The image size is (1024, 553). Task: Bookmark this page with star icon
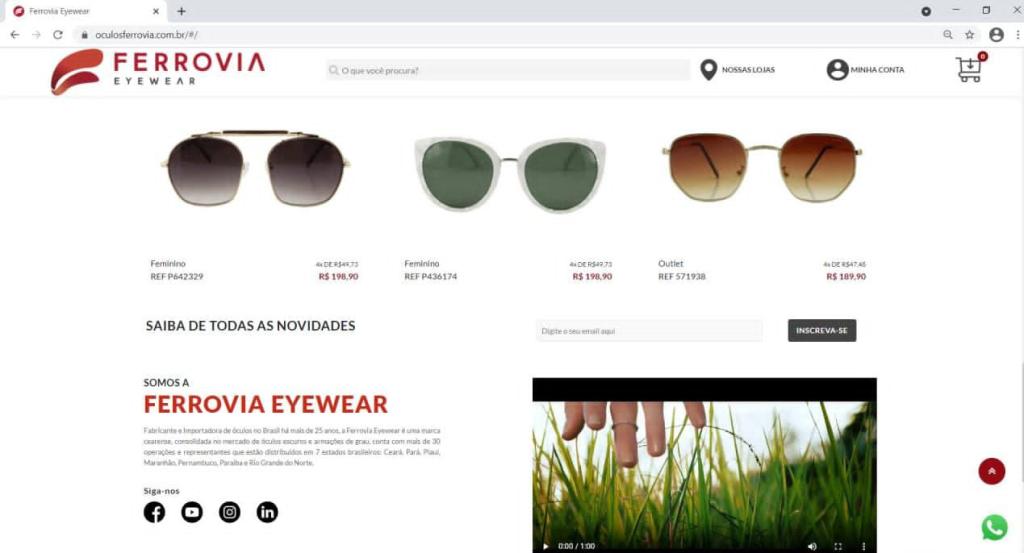click(970, 35)
